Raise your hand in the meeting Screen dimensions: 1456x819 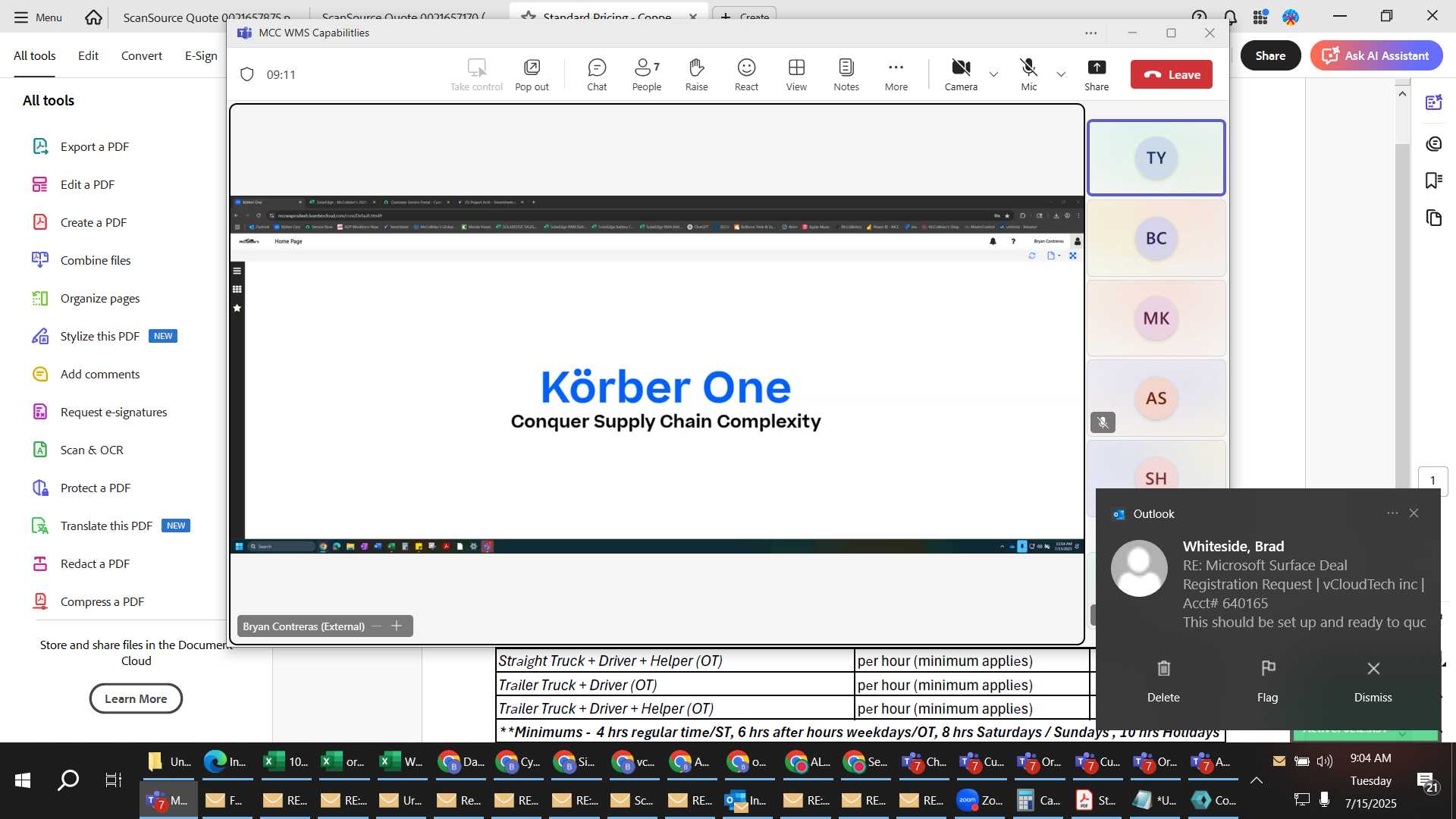click(696, 74)
